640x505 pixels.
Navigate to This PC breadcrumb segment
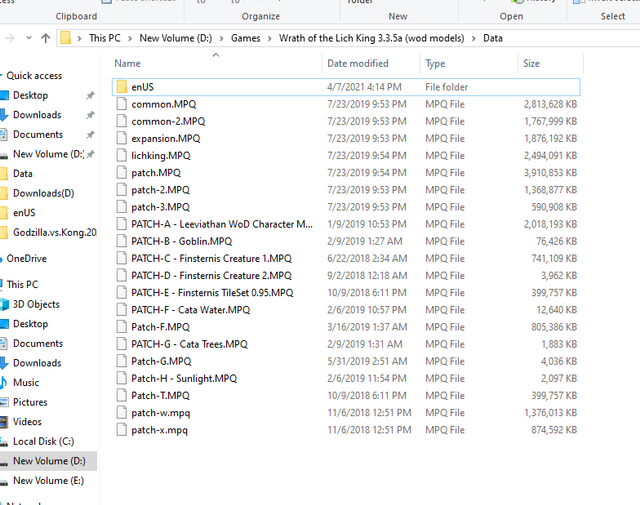click(x=105, y=38)
